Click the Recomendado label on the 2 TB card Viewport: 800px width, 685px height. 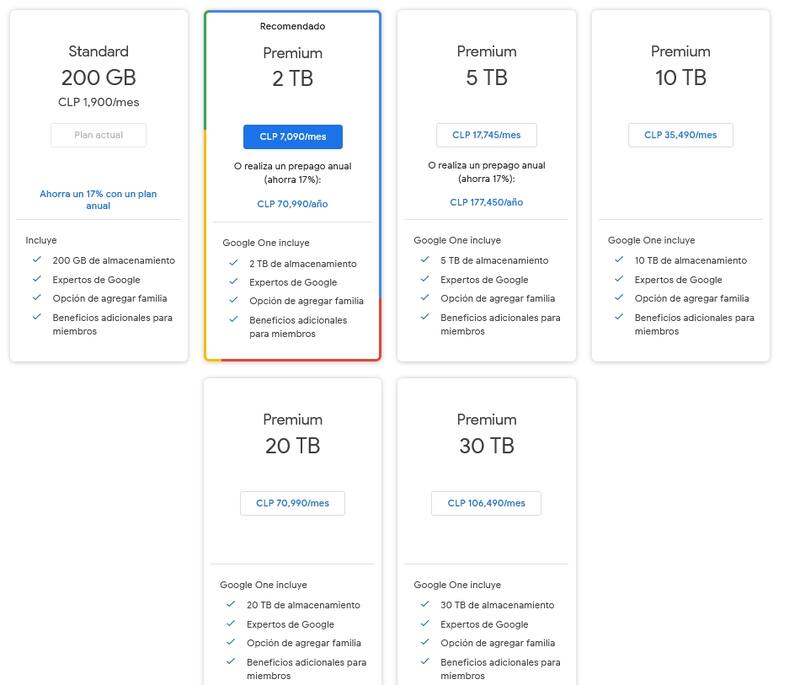pyautogui.click(x=292, y=26)
